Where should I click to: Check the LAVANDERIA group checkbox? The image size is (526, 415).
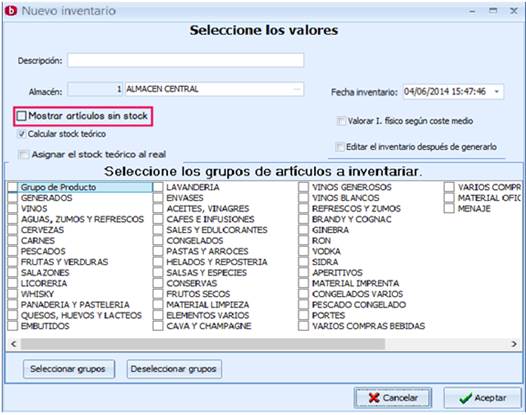click(x=158, y=187)
